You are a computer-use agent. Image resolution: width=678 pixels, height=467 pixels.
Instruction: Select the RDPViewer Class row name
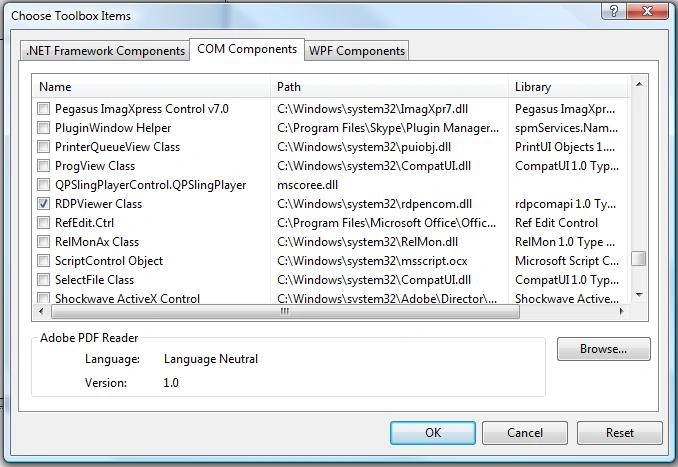[x=98, y=204]
